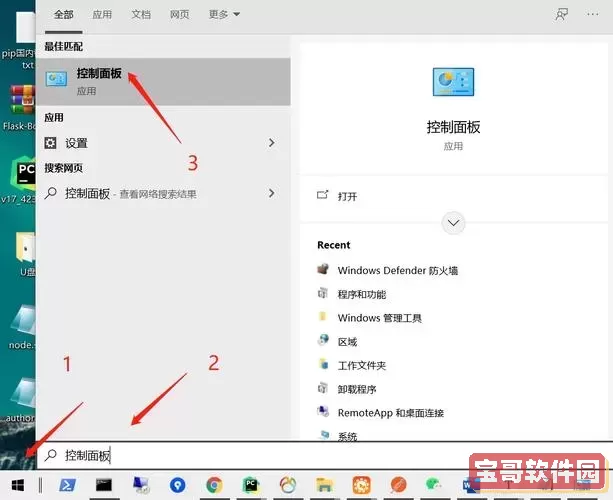Open recent item 卸载程序
The image size is (613, 500).
357,389
